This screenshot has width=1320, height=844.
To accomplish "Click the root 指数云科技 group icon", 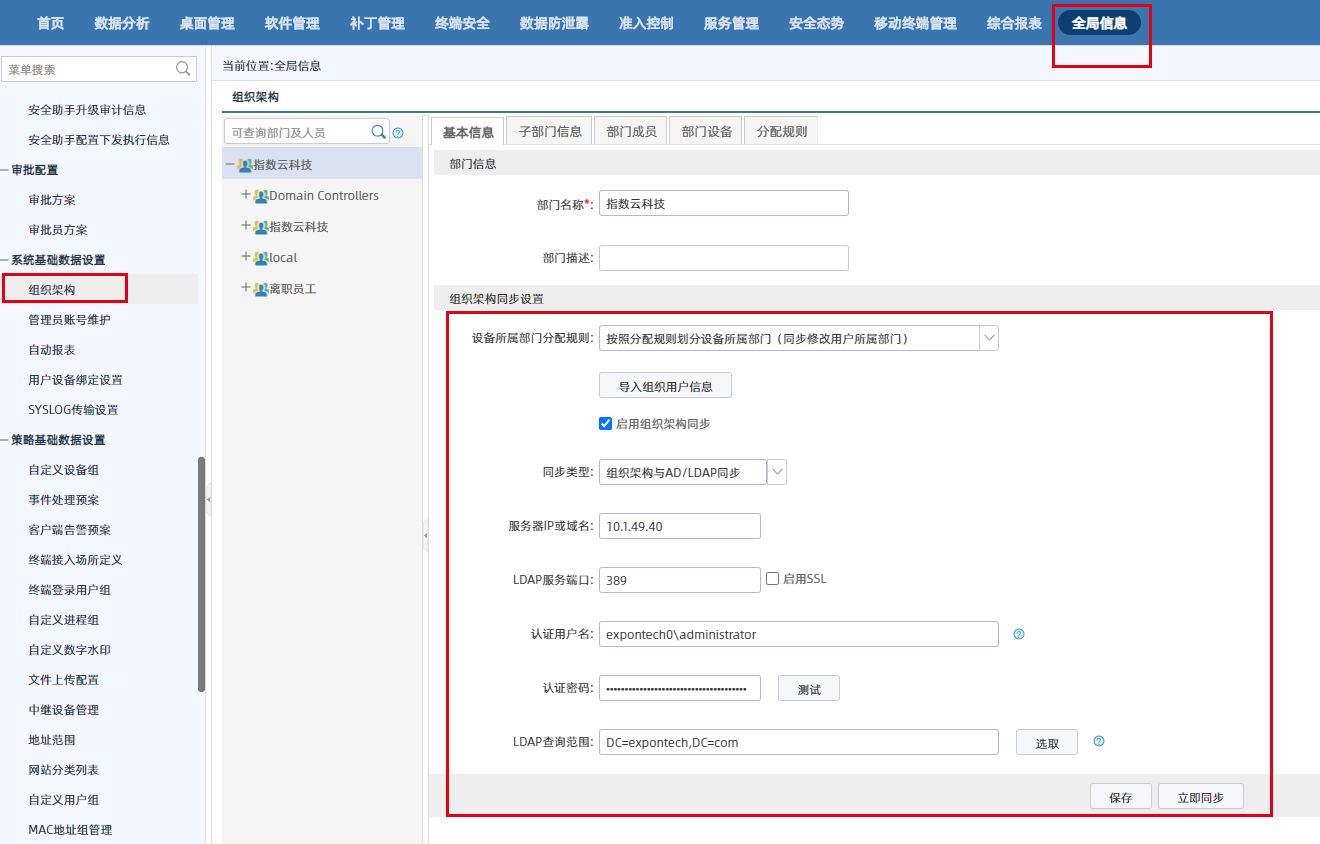I will pos(245,165).
